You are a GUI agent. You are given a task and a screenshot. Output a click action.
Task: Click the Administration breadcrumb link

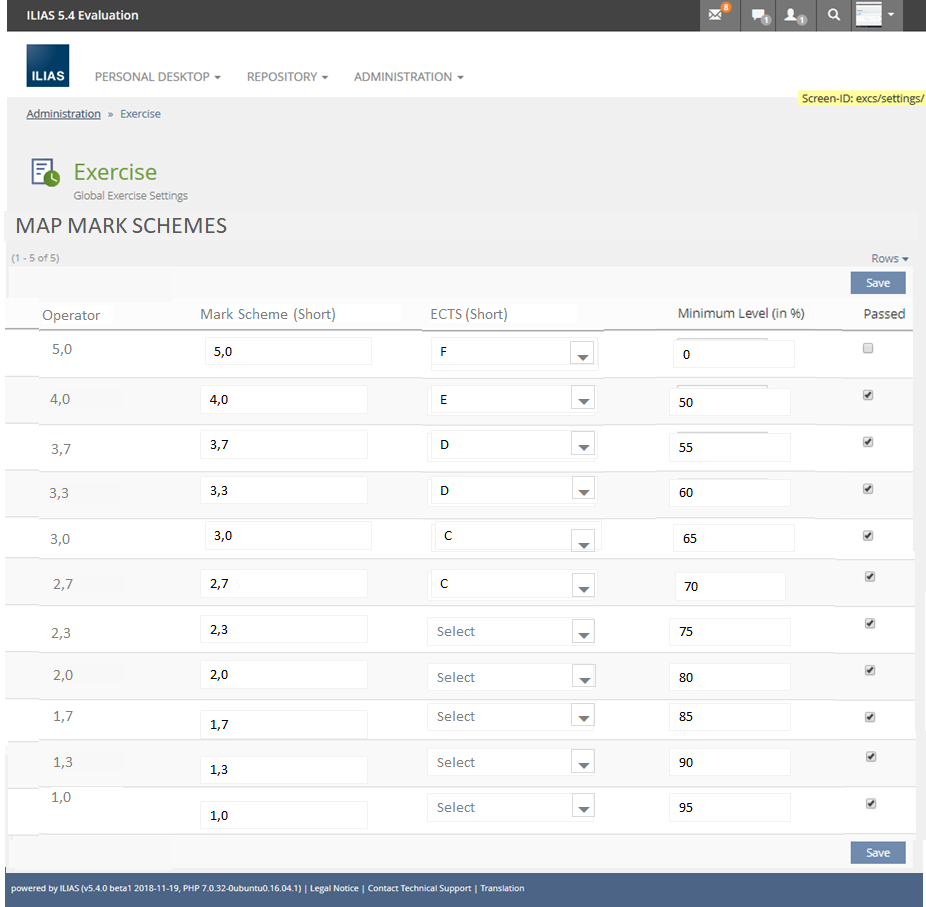click(63, 114)
